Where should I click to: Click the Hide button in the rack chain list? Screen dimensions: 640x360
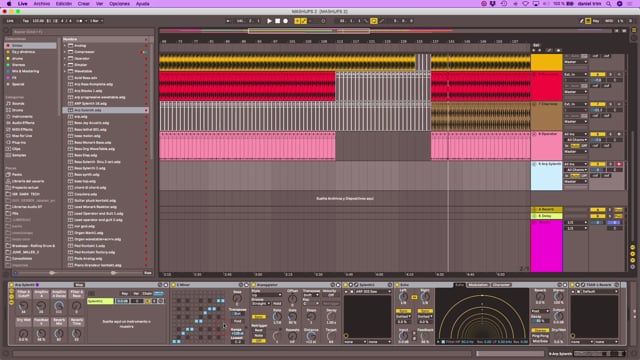tap(158, 293)
